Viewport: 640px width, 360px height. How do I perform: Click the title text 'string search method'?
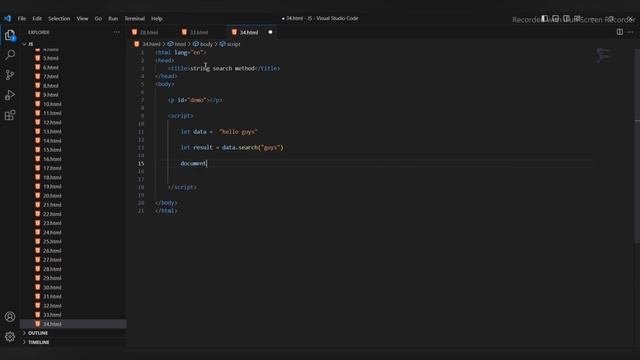(x=222, y=69)
